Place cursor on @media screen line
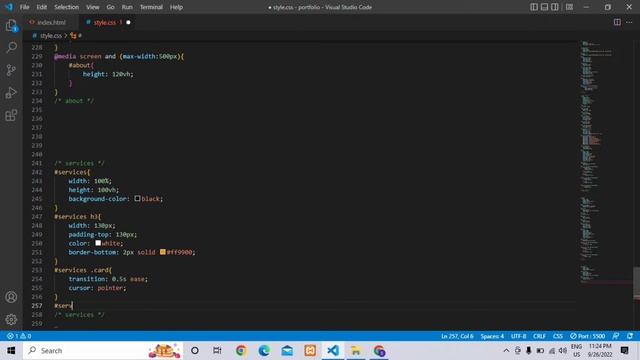 [119, 56]
